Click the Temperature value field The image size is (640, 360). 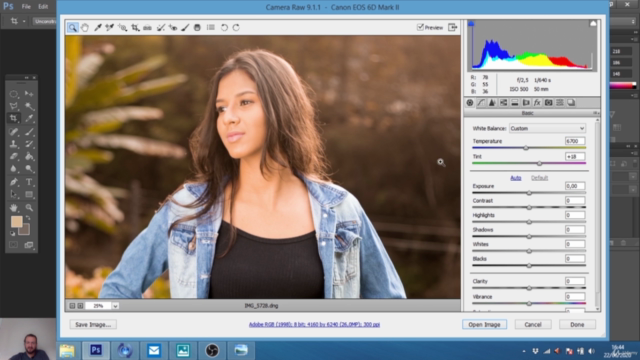coord(575,141)
